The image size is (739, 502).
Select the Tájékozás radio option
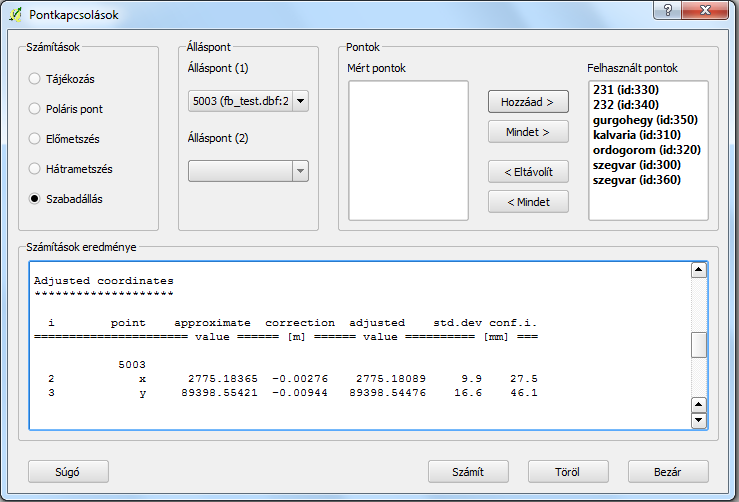click(36, 78)
